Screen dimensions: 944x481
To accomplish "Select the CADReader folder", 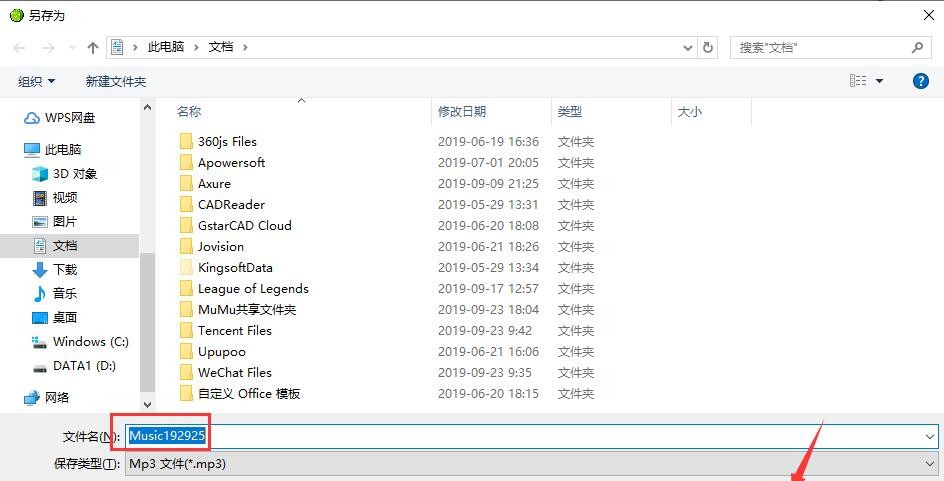I will click(231, 205).
